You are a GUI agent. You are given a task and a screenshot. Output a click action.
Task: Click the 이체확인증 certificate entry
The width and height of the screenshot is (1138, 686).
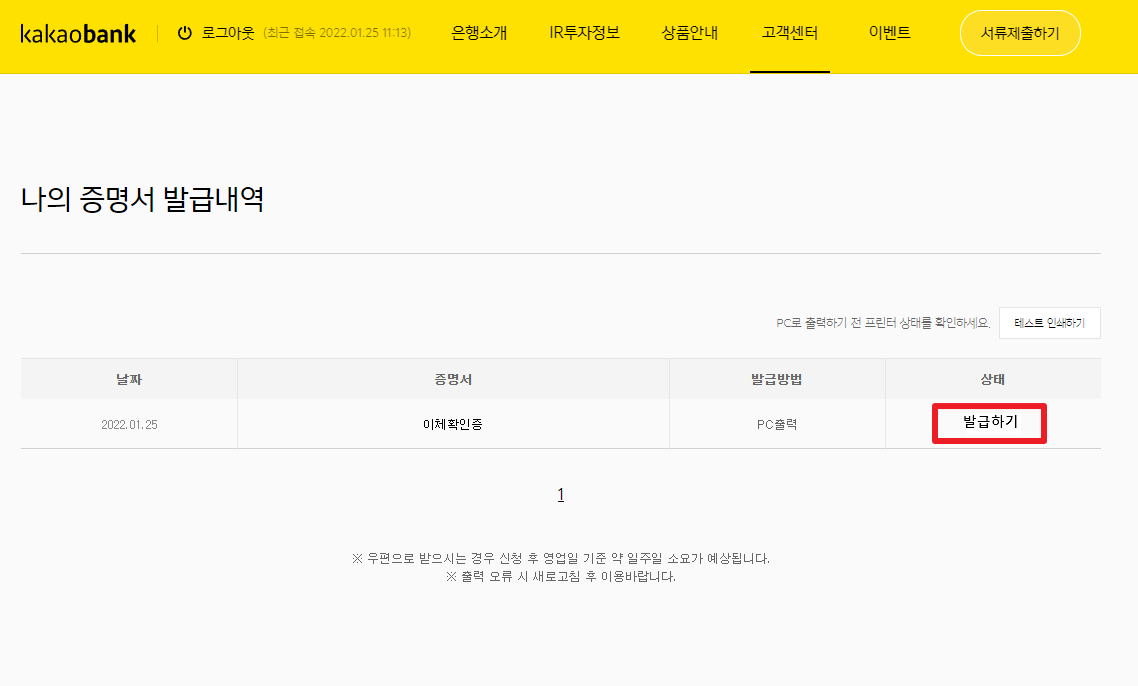pyautogui.click(x=453, y=424)
